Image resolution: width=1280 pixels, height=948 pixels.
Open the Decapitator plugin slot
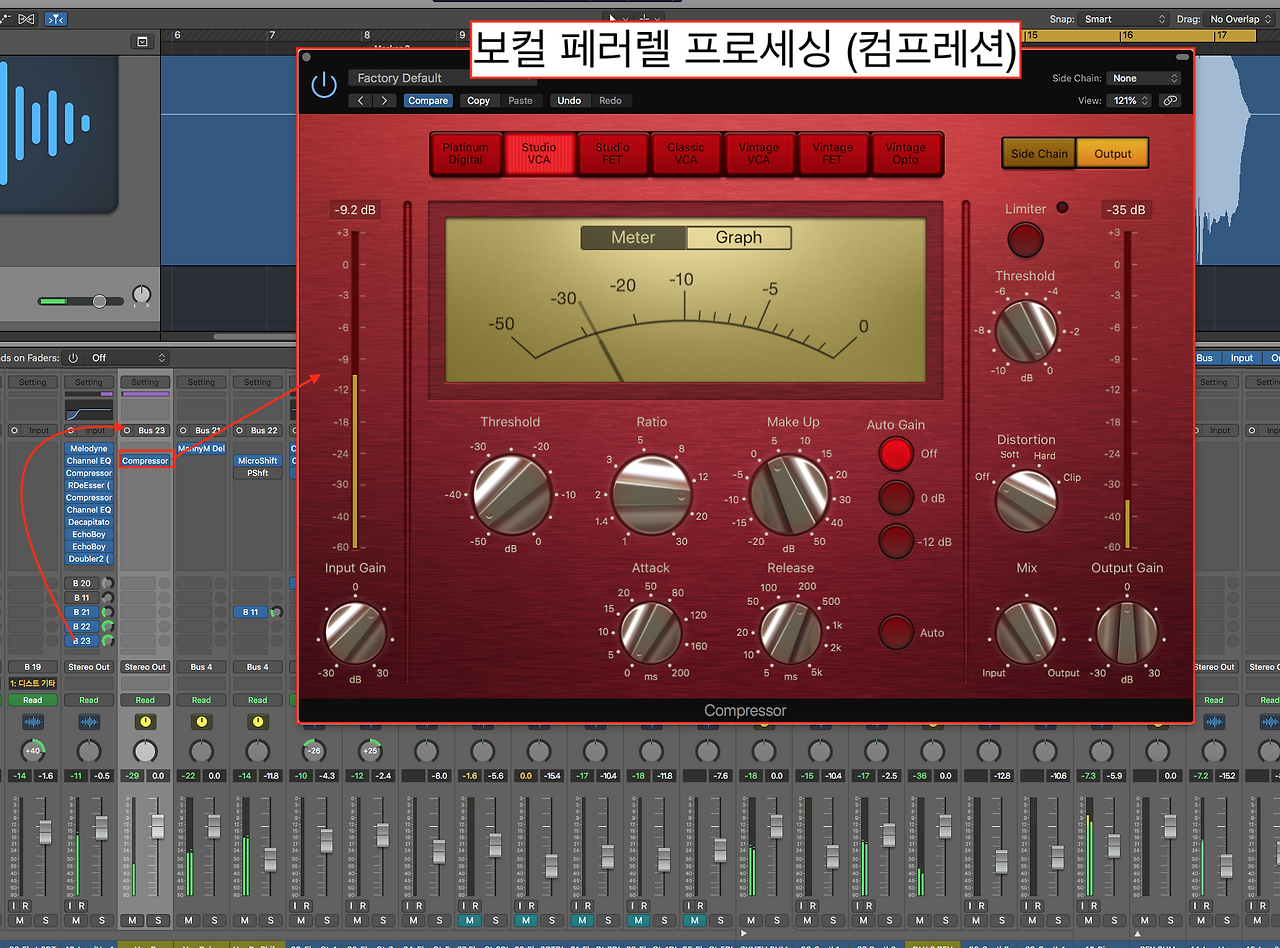[89, 522]
